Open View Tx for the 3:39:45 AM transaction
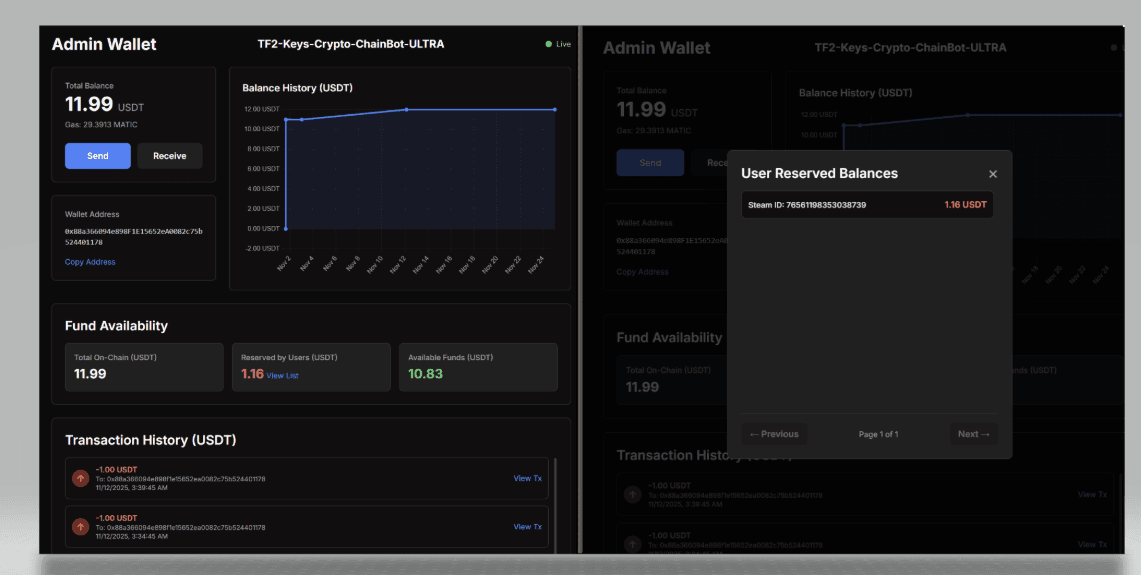Image resolution: width=1141 pixels, height=575 pixels. coord(528,478)
